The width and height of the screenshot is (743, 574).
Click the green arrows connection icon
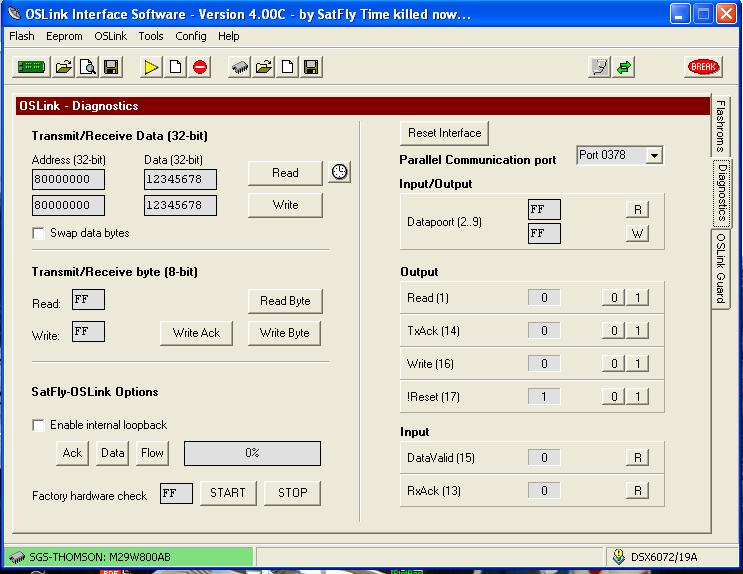[x=625, y=67]
